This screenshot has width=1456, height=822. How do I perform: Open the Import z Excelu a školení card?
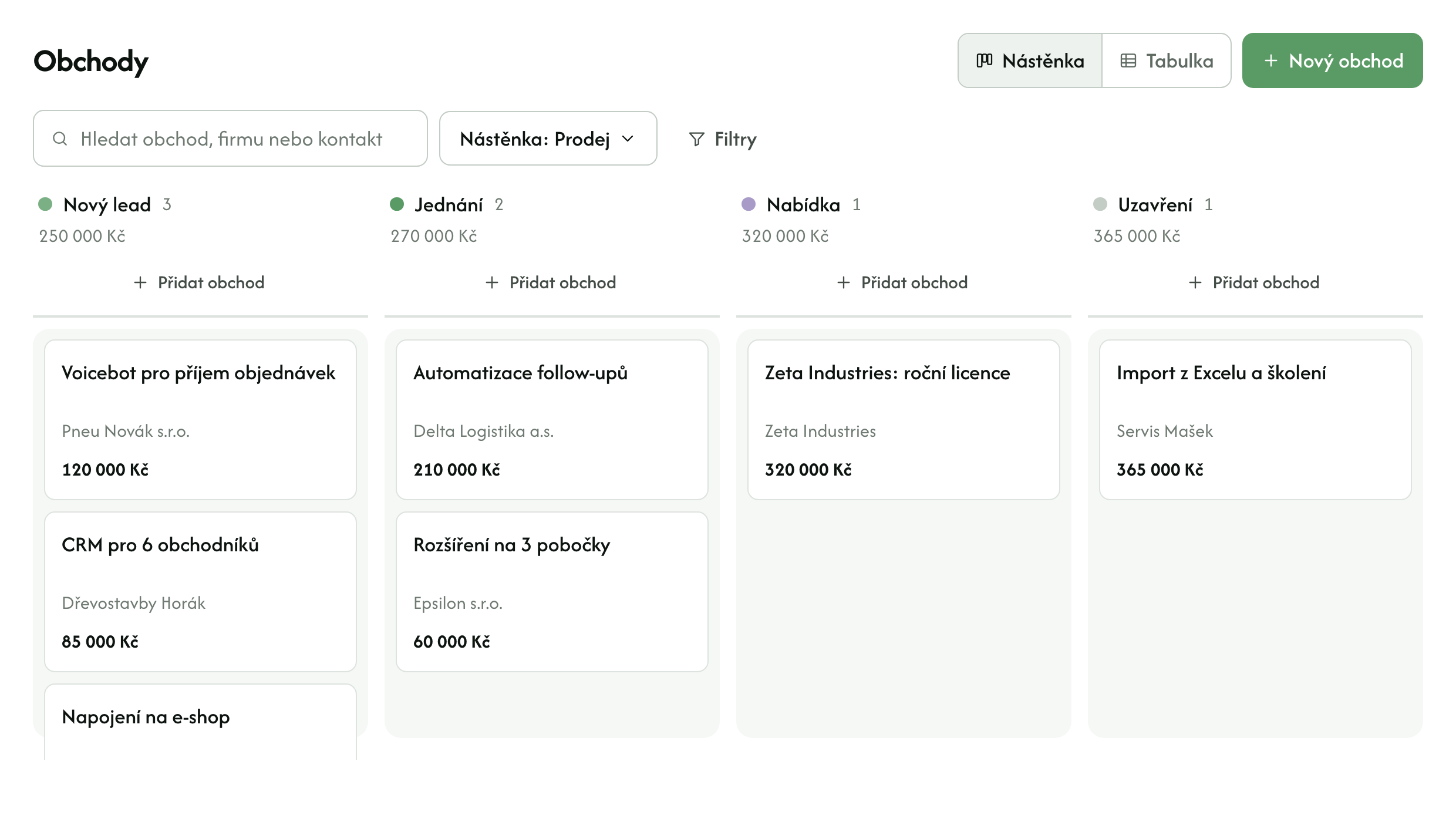1255,420
